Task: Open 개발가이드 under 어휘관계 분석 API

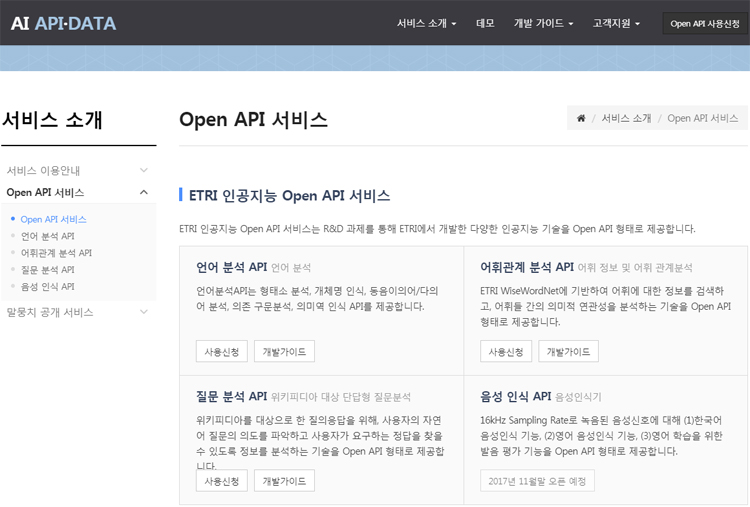Action: [x=568, y=352]
